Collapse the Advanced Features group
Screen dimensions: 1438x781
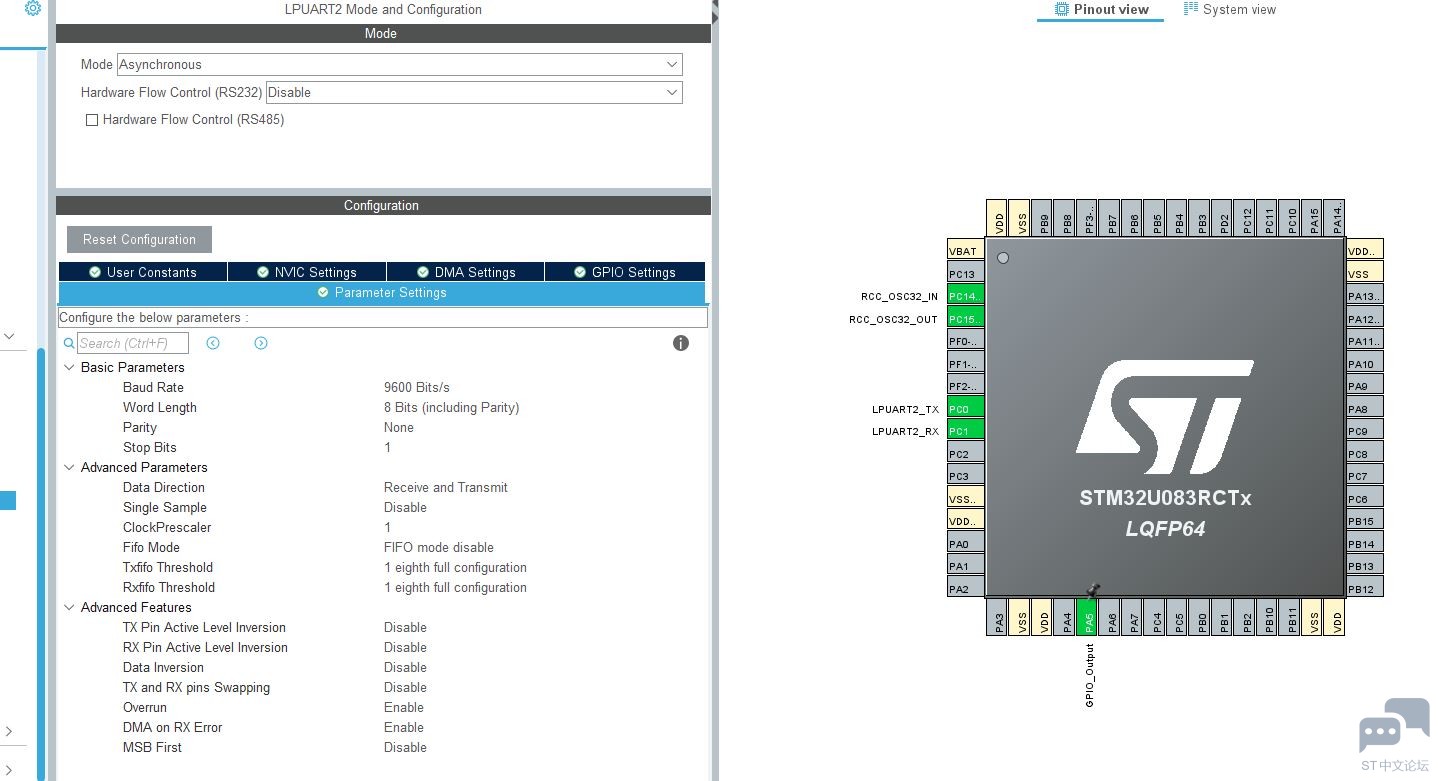click(70, 607)
